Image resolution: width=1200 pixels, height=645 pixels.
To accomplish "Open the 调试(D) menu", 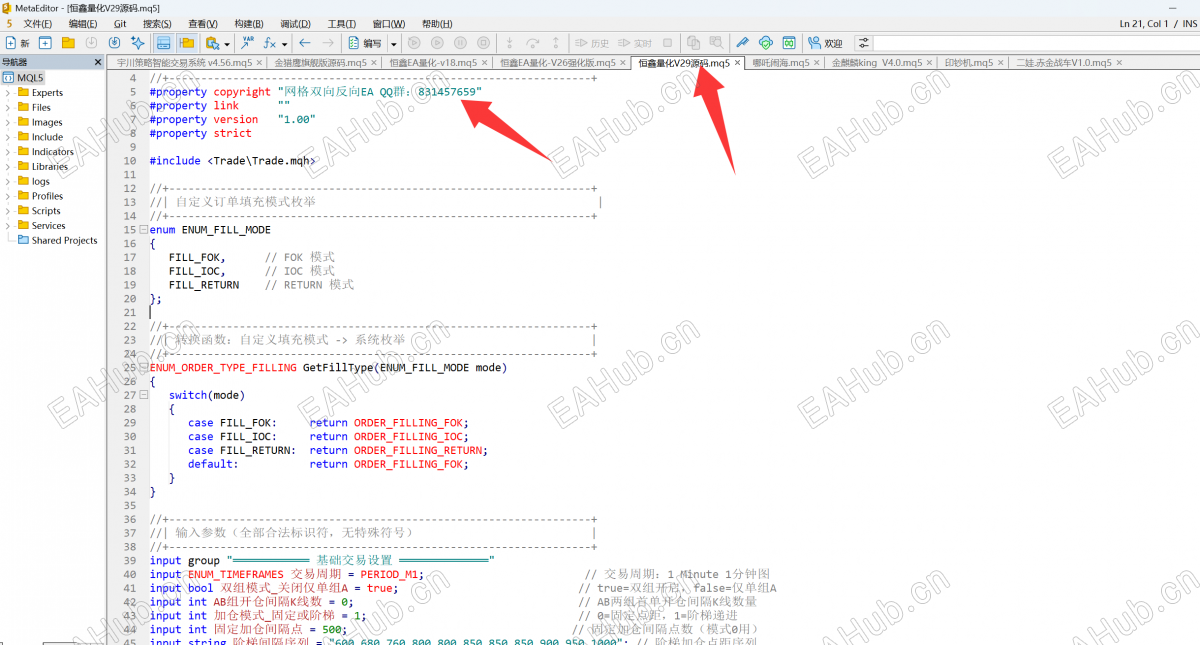I will tap(295, 23).
